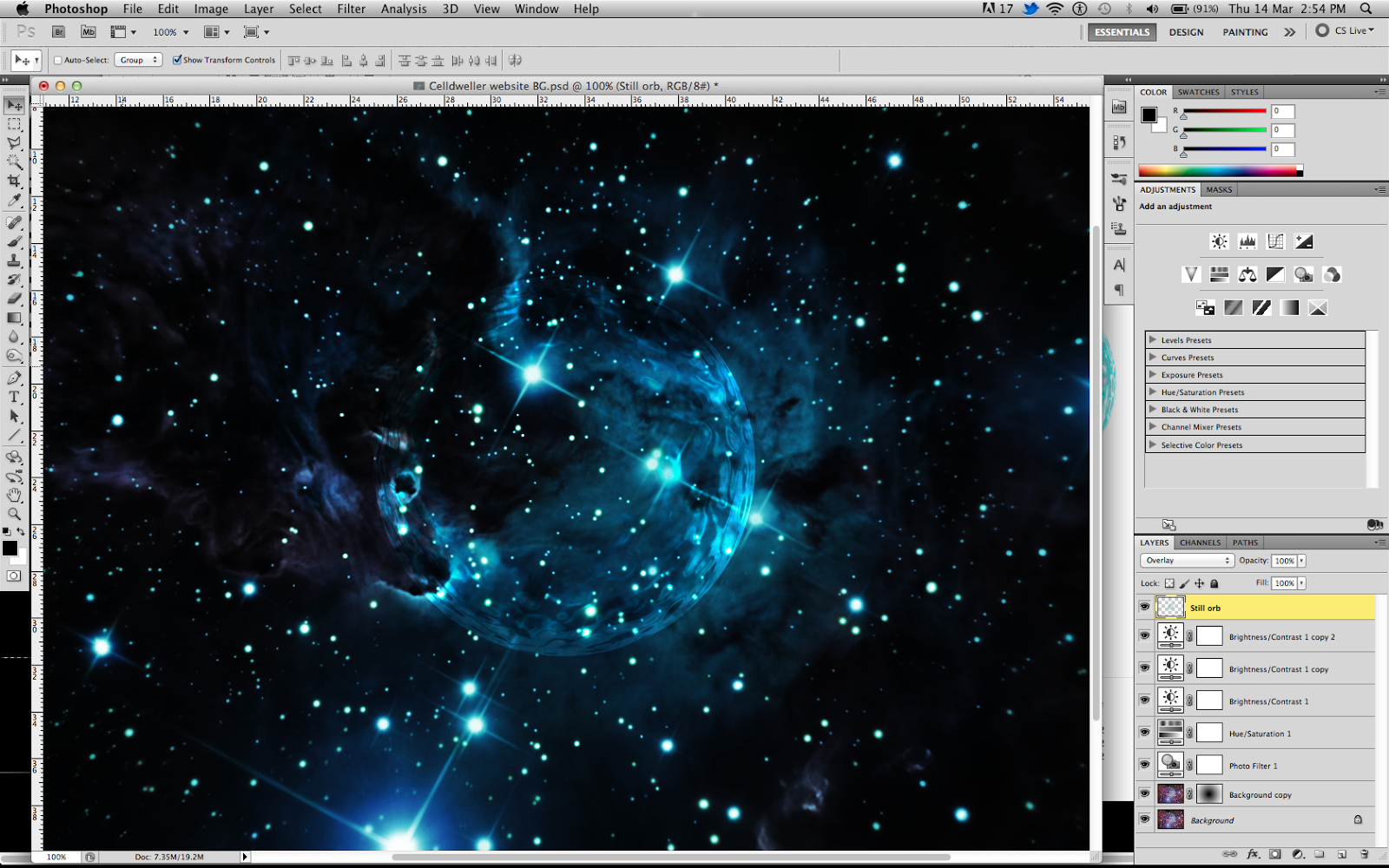
Task: Select the Crop tool
Action: (15, 181)
